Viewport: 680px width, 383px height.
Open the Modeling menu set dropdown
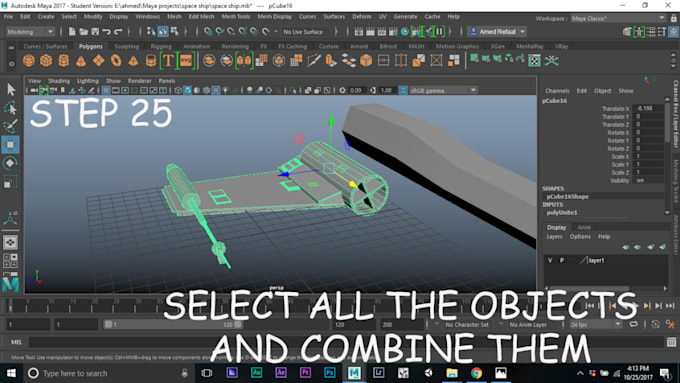pos(30,32)
